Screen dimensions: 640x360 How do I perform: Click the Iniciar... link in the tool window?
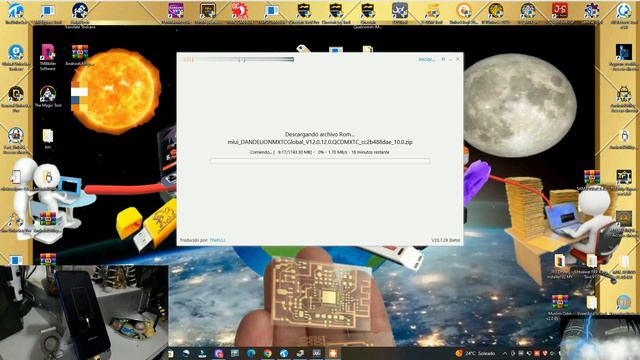click(x=427, y=60)
